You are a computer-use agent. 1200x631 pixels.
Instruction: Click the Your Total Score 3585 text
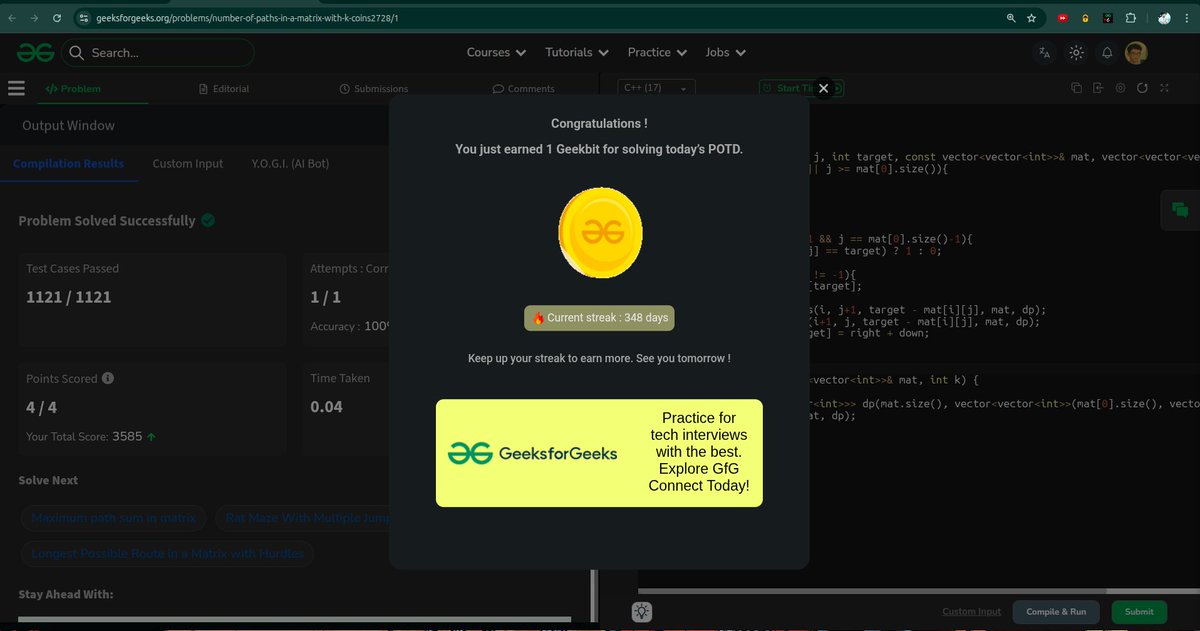pos(91,436)
